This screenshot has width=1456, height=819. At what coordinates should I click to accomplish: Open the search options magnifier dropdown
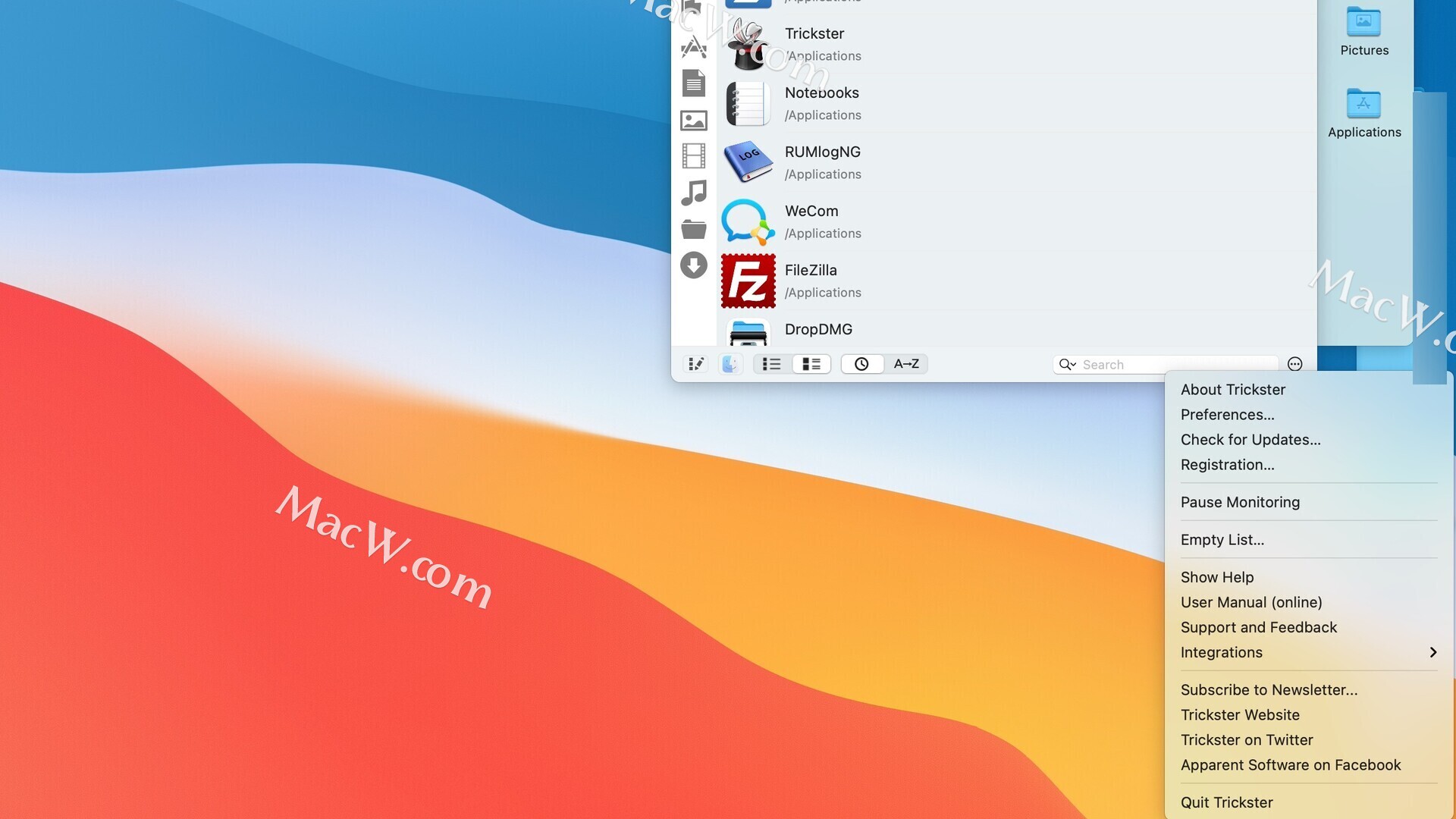pyautogui.click(x=1067, y=365)
